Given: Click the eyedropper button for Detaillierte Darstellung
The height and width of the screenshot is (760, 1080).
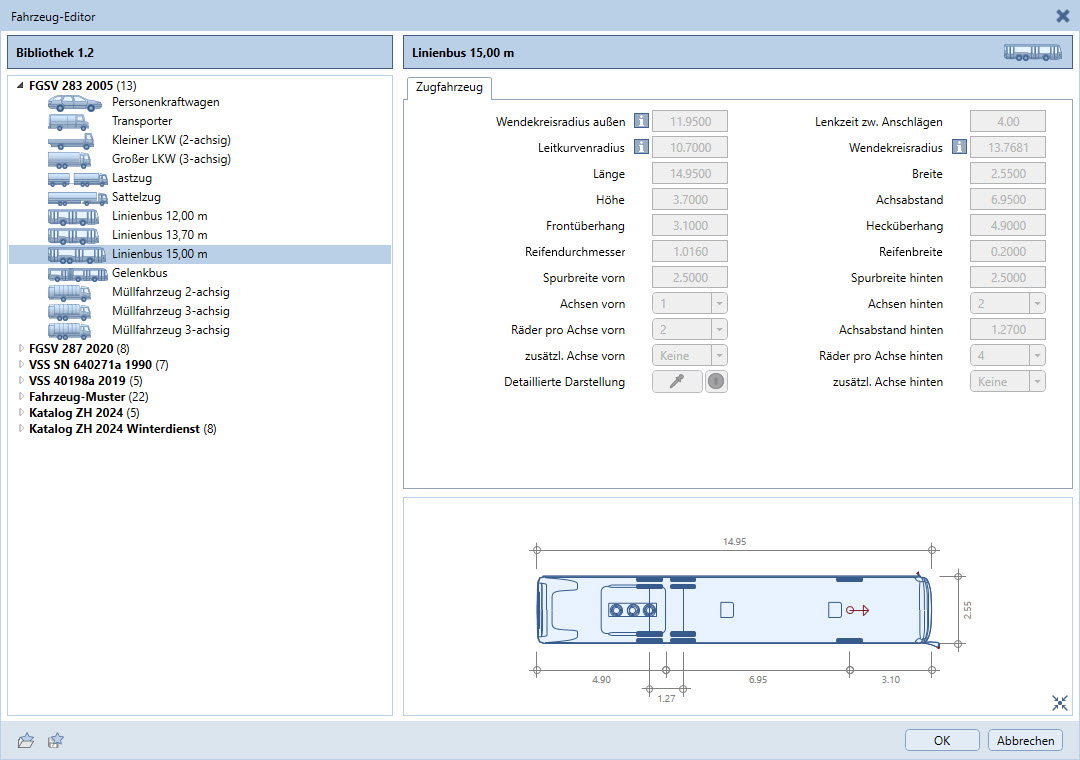Looking at the screenshot, I should click(x=677, y=382).
